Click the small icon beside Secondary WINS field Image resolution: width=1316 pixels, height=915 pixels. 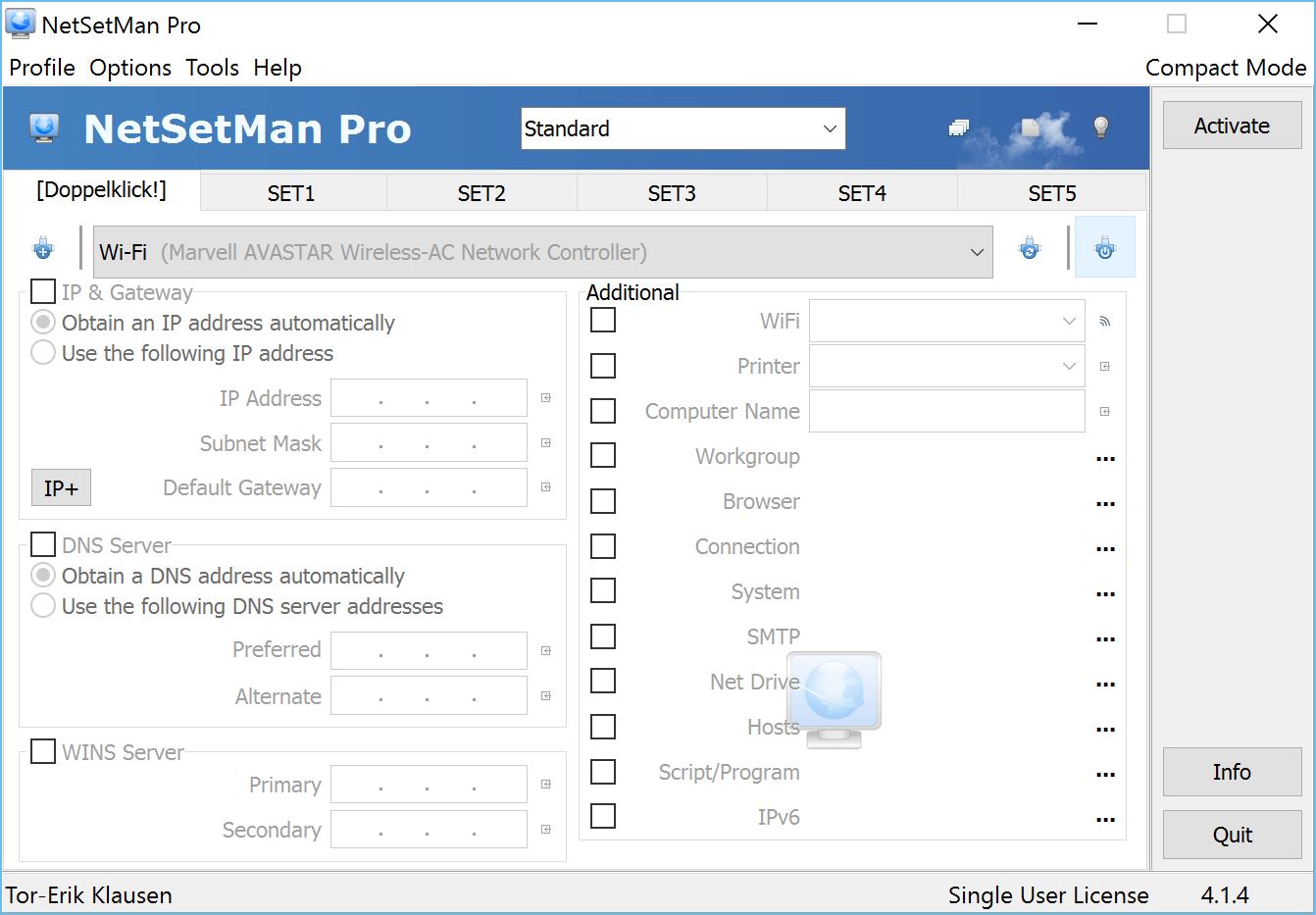(x=546, y=830)
